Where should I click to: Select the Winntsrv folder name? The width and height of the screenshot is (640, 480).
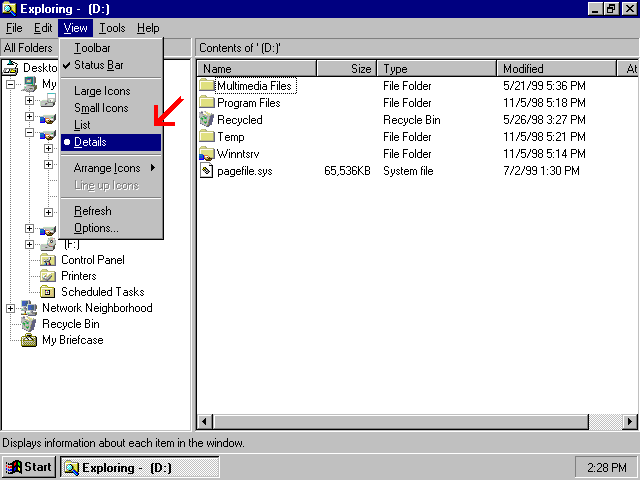[x=238, y=154]
